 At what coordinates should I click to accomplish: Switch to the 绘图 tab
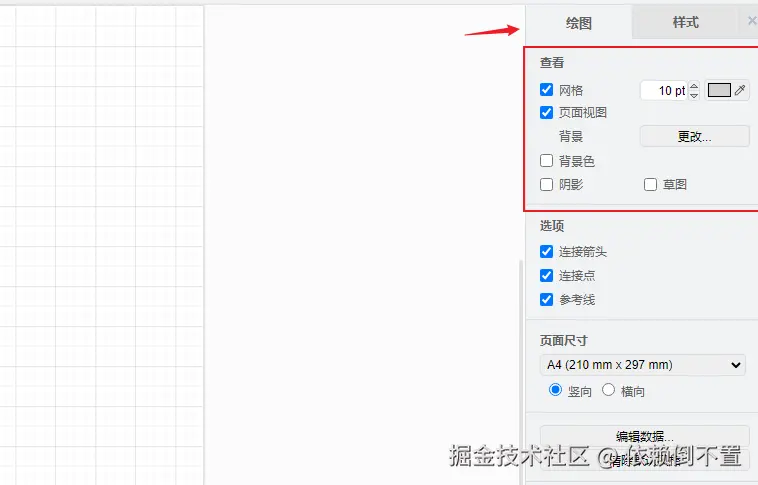579,23
